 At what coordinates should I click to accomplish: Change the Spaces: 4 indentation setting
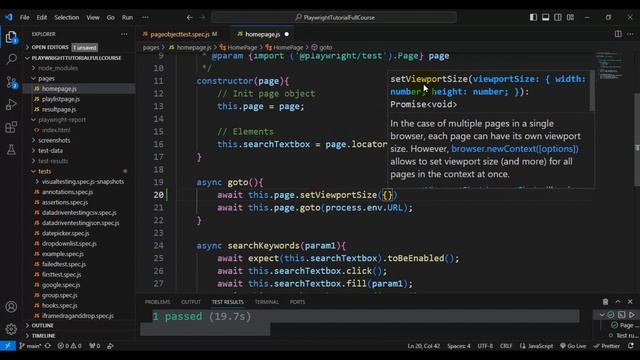coord(459,346)
